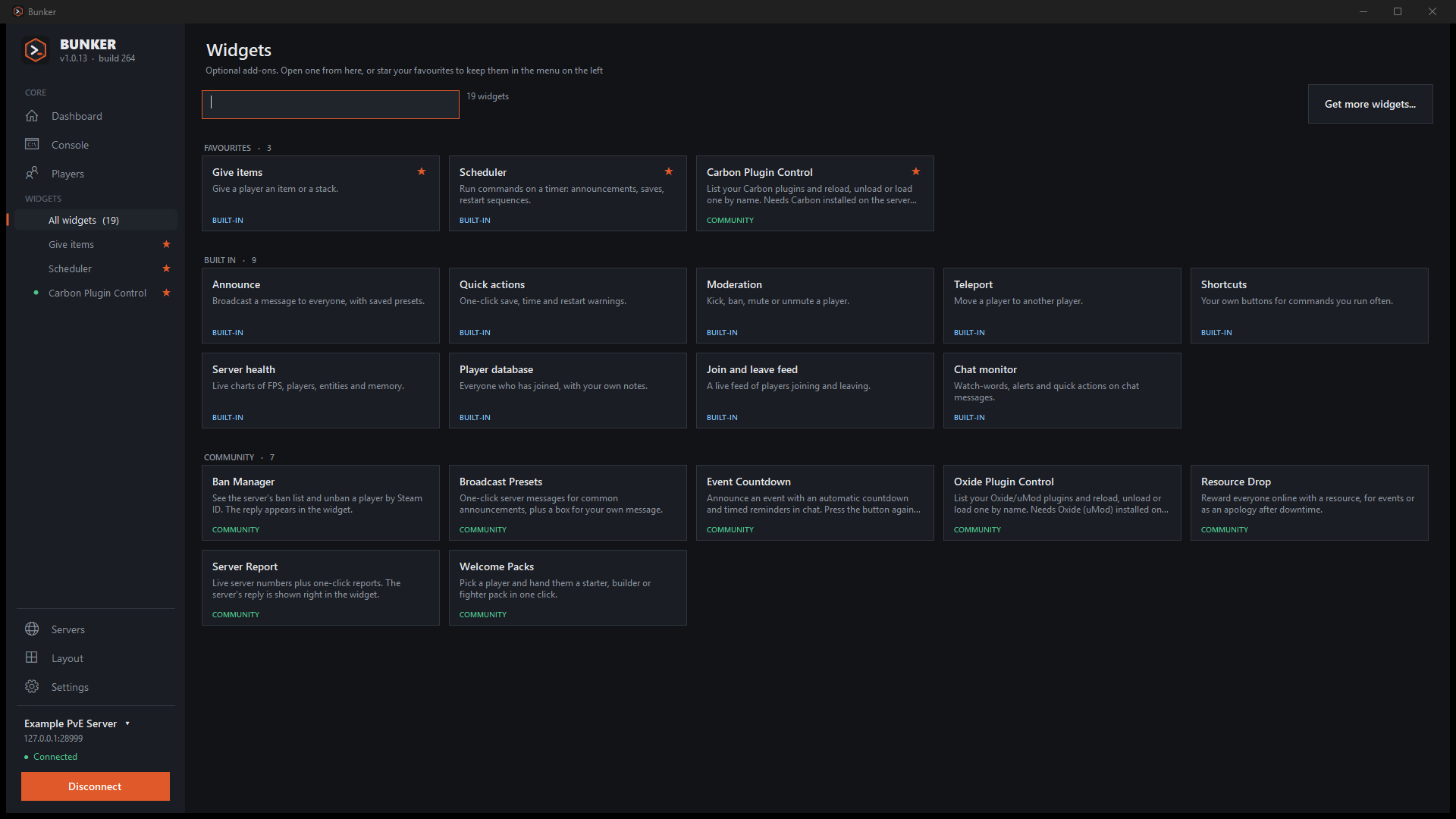Open the Teleport widget card
This screenshot has width=1456, height=819.
pyautogui.click(x=1062, y=306)
